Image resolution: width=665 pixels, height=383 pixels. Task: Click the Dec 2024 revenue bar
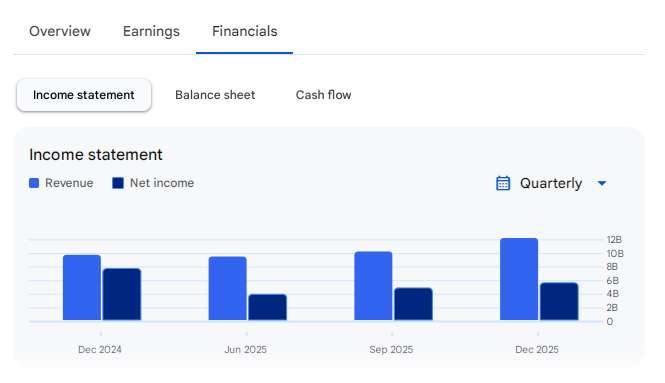pos(82,288)
